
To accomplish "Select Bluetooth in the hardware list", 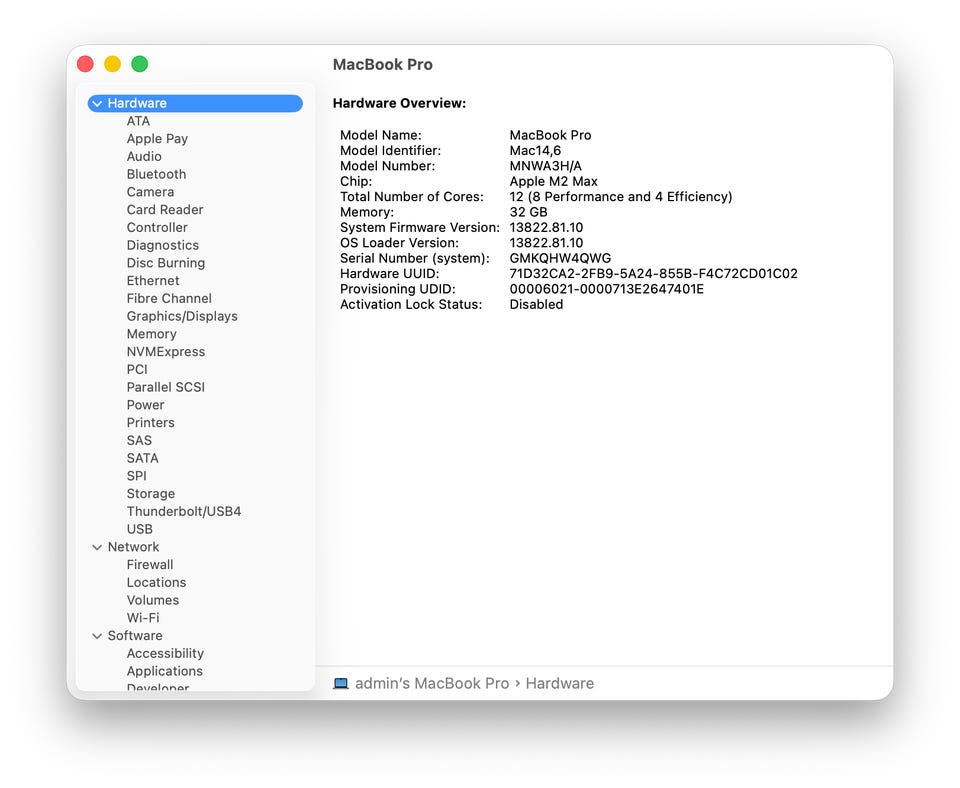I will [156, 174].
